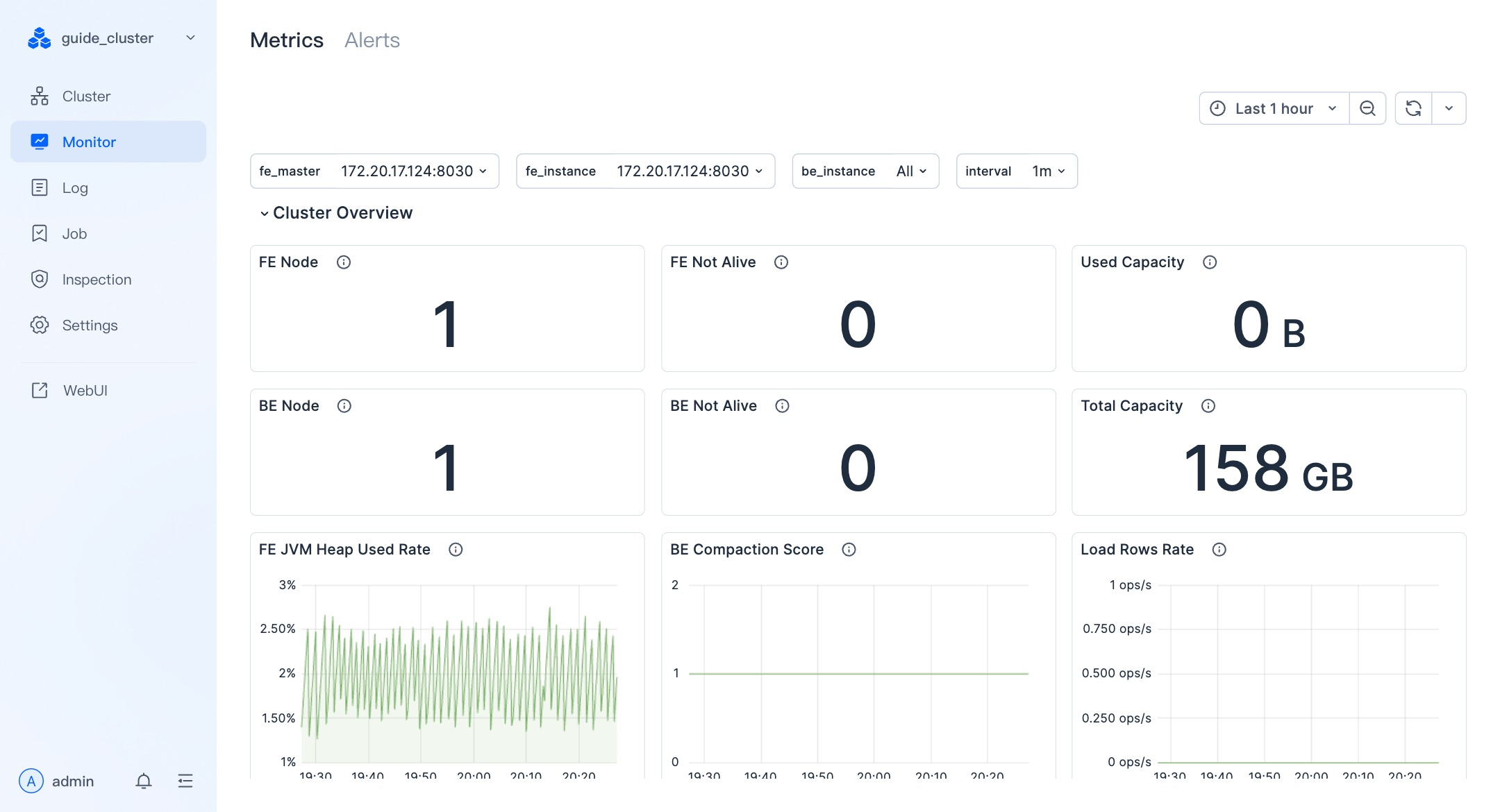Screen dimensions: 1500x812
Task: Click the Monitor chart icon
Action: (x=40, y=142)
